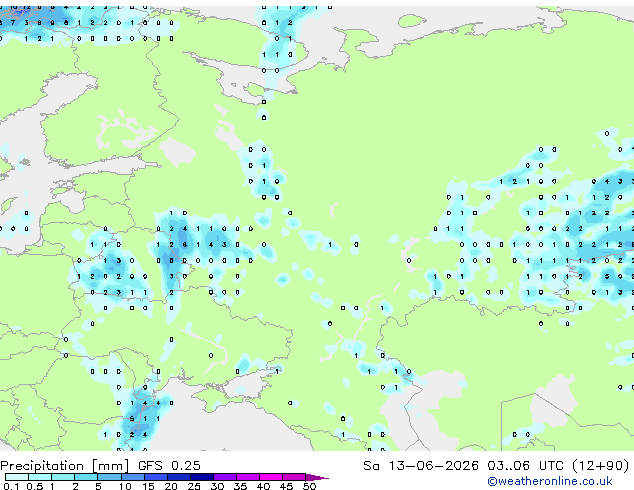Pick the 5 to 10 mm legend swatch
Viewport: 634px width, 490px height.
click(110, 477)
